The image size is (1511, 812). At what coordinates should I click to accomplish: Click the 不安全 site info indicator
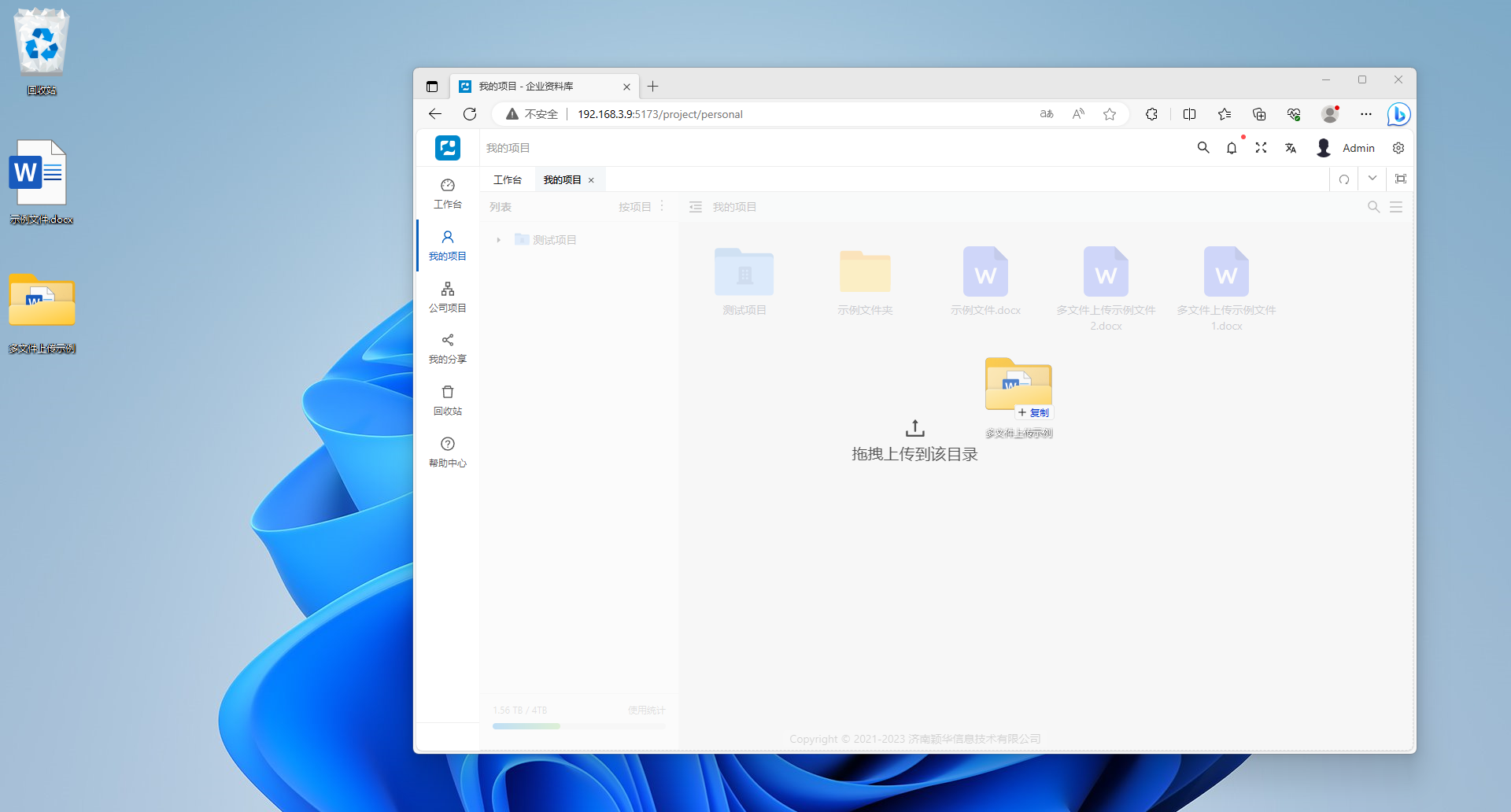(x=532, y=114)
